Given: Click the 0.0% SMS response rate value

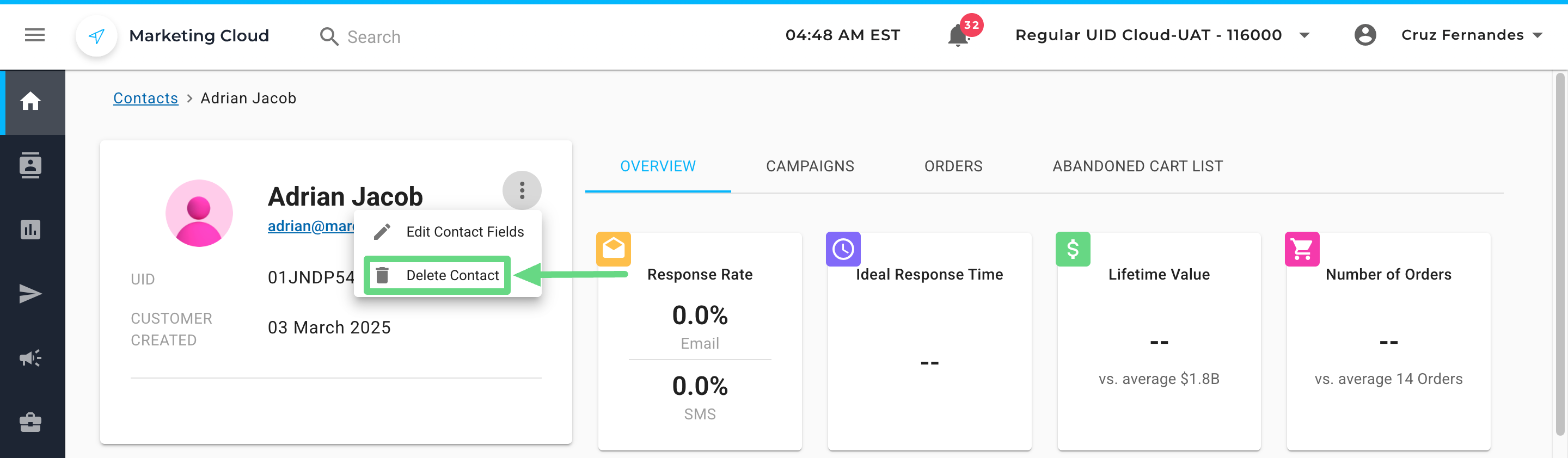Looking at the screenshot, I should (700, 386).
